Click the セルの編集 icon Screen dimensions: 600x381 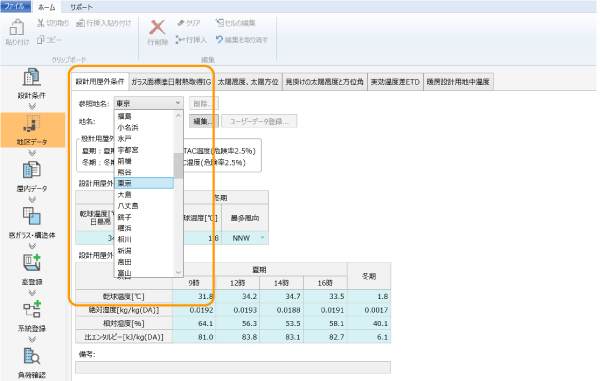(219, 23)
